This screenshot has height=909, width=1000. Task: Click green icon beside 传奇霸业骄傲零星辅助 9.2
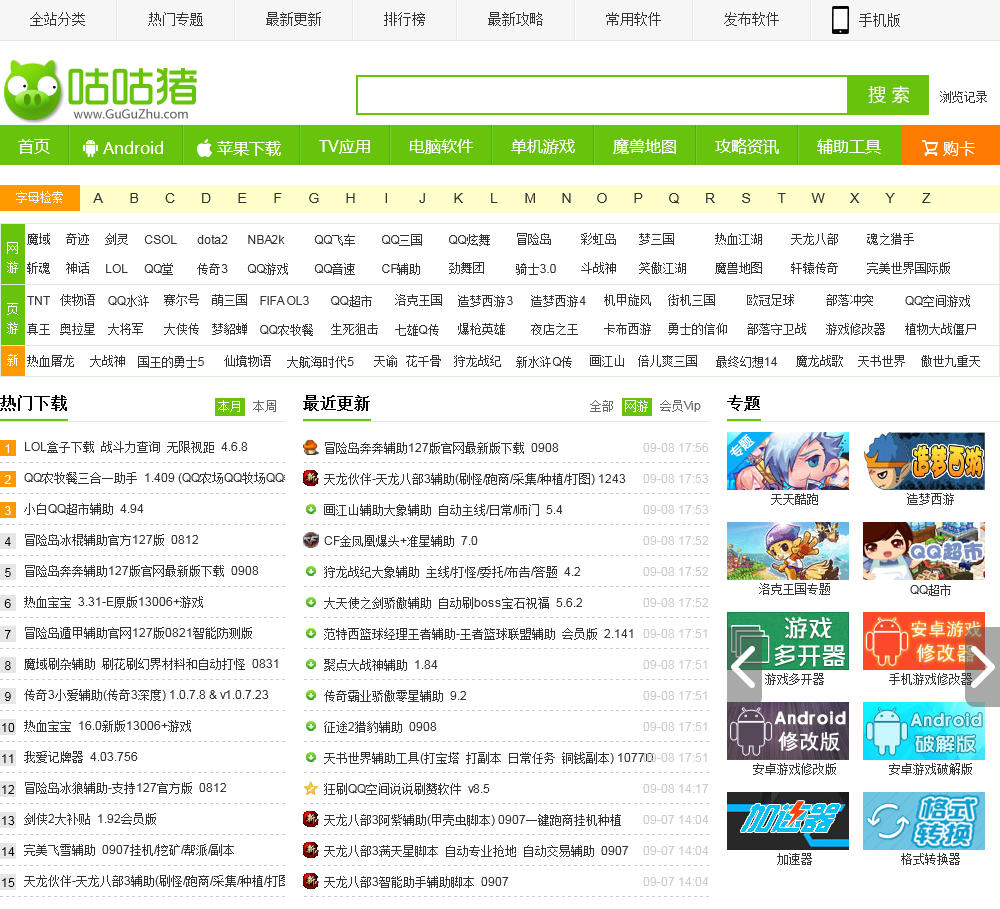pyautogui.click(x=311, y=695)
